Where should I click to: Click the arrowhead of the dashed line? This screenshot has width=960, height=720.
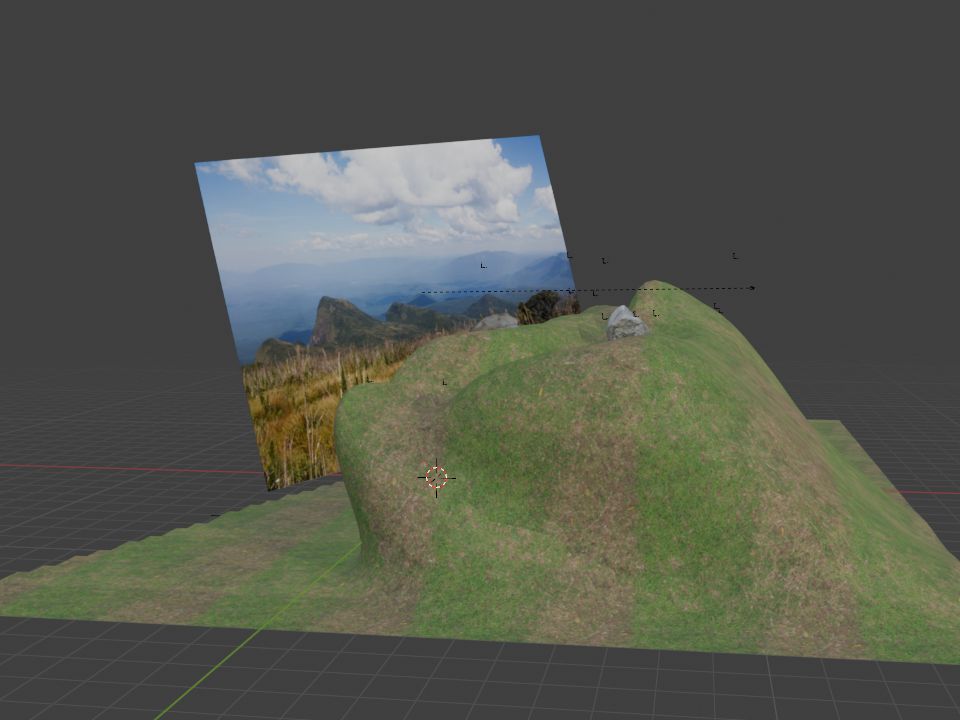coord(752,289)
